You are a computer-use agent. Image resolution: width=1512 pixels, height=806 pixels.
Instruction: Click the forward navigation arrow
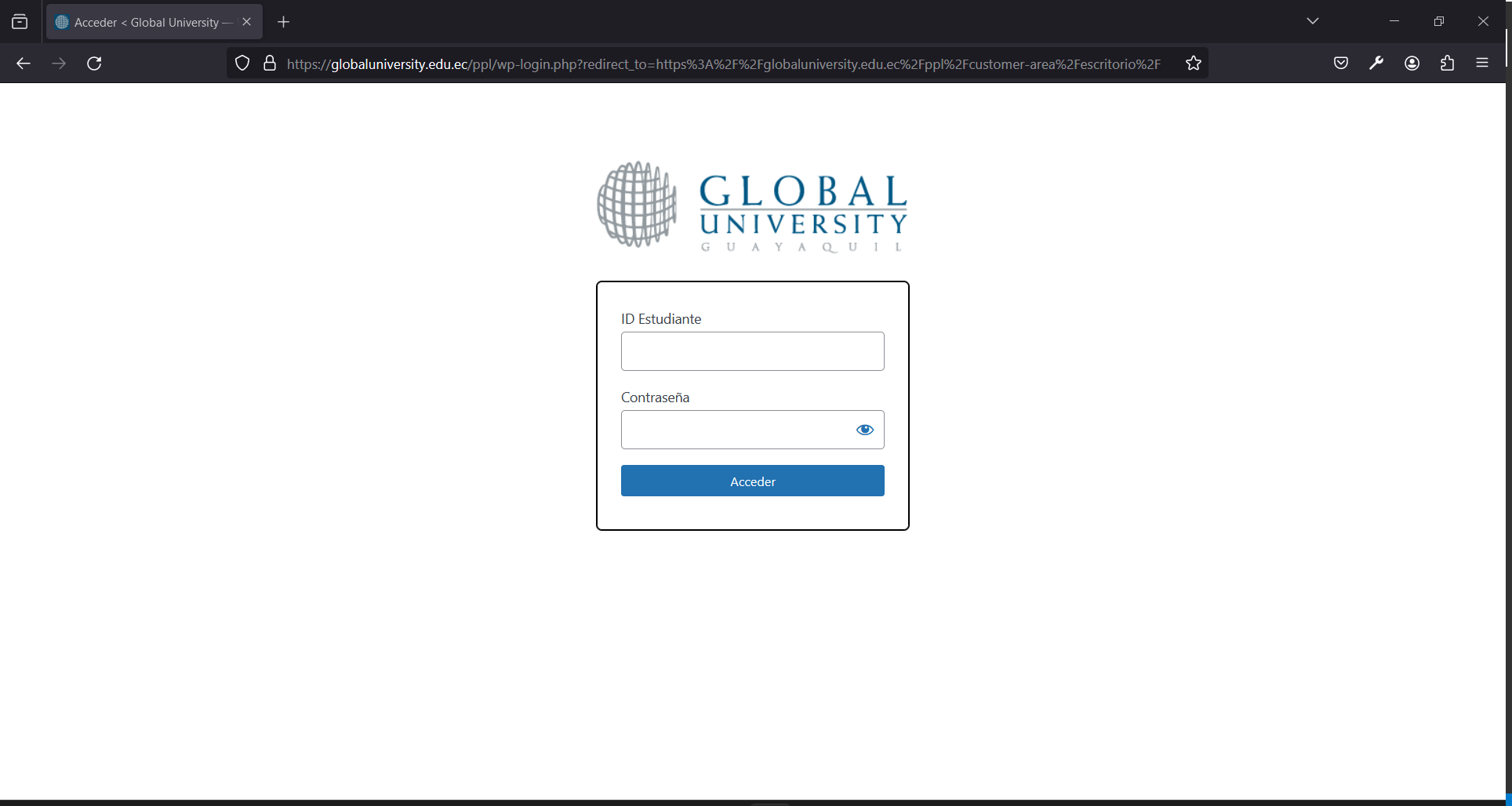point(59,64)
